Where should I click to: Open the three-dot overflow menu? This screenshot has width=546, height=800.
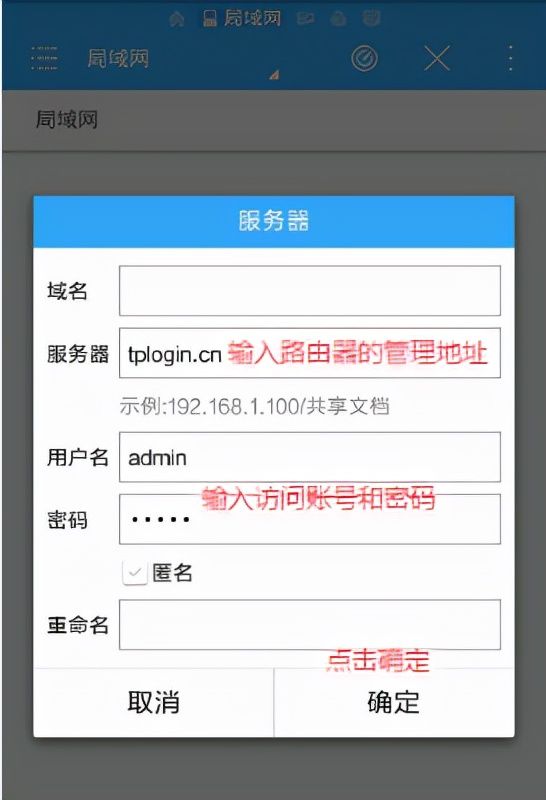pyautogui.click(x=510, y=58)
